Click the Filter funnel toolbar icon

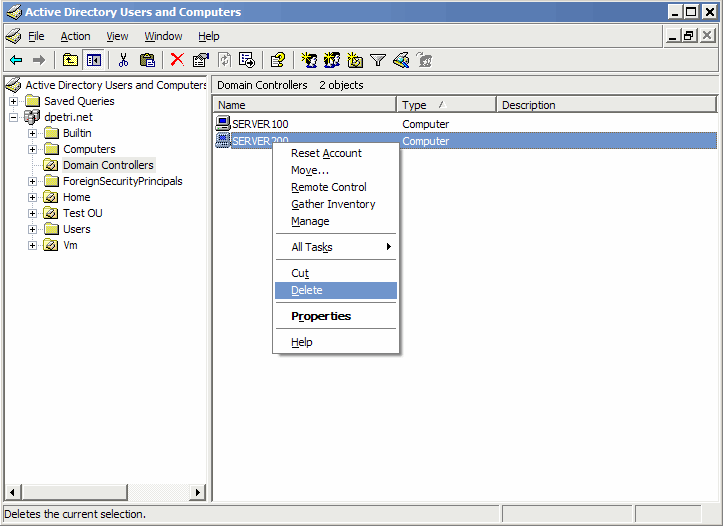pos(378,60)
